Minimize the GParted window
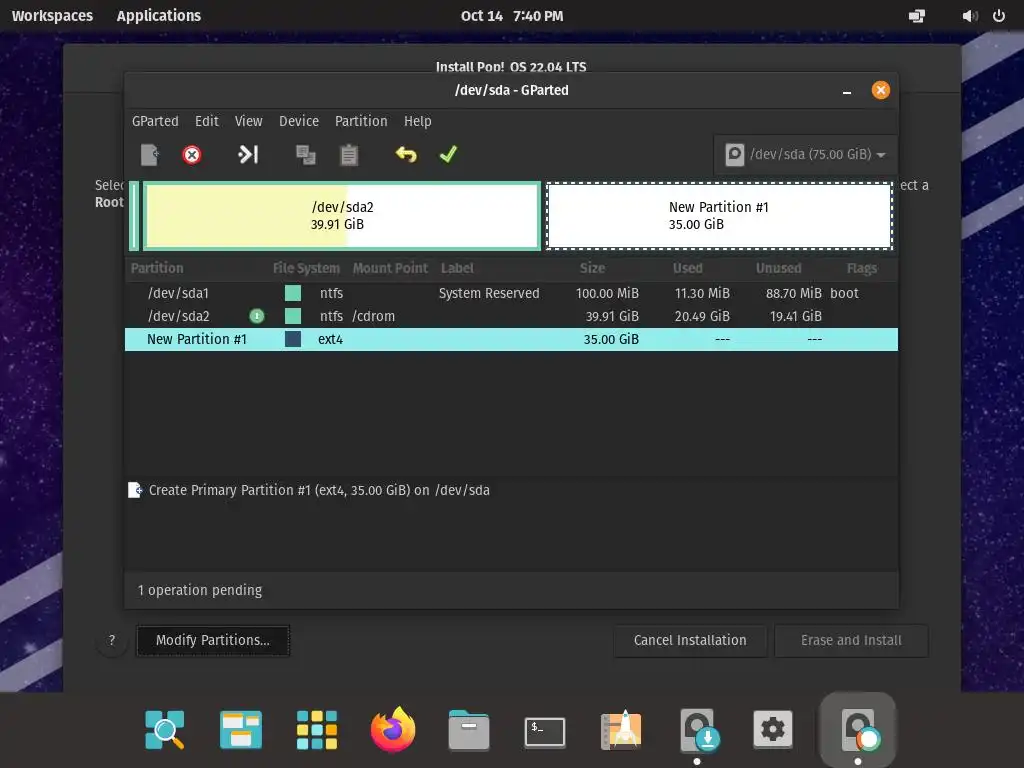1024x768 pixels. pos(847,91)
